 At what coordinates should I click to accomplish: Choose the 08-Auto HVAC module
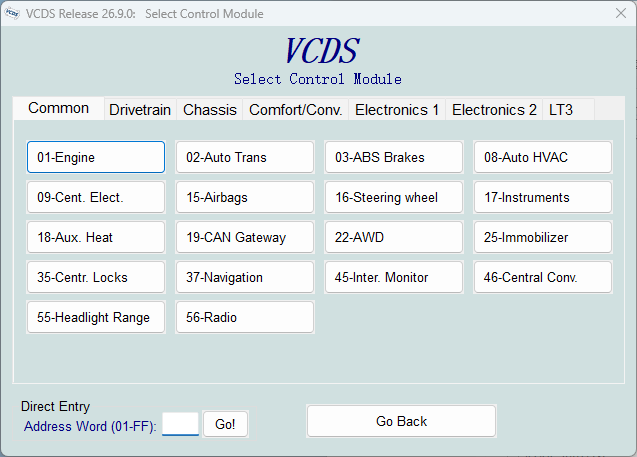click(x=543, y=157)
